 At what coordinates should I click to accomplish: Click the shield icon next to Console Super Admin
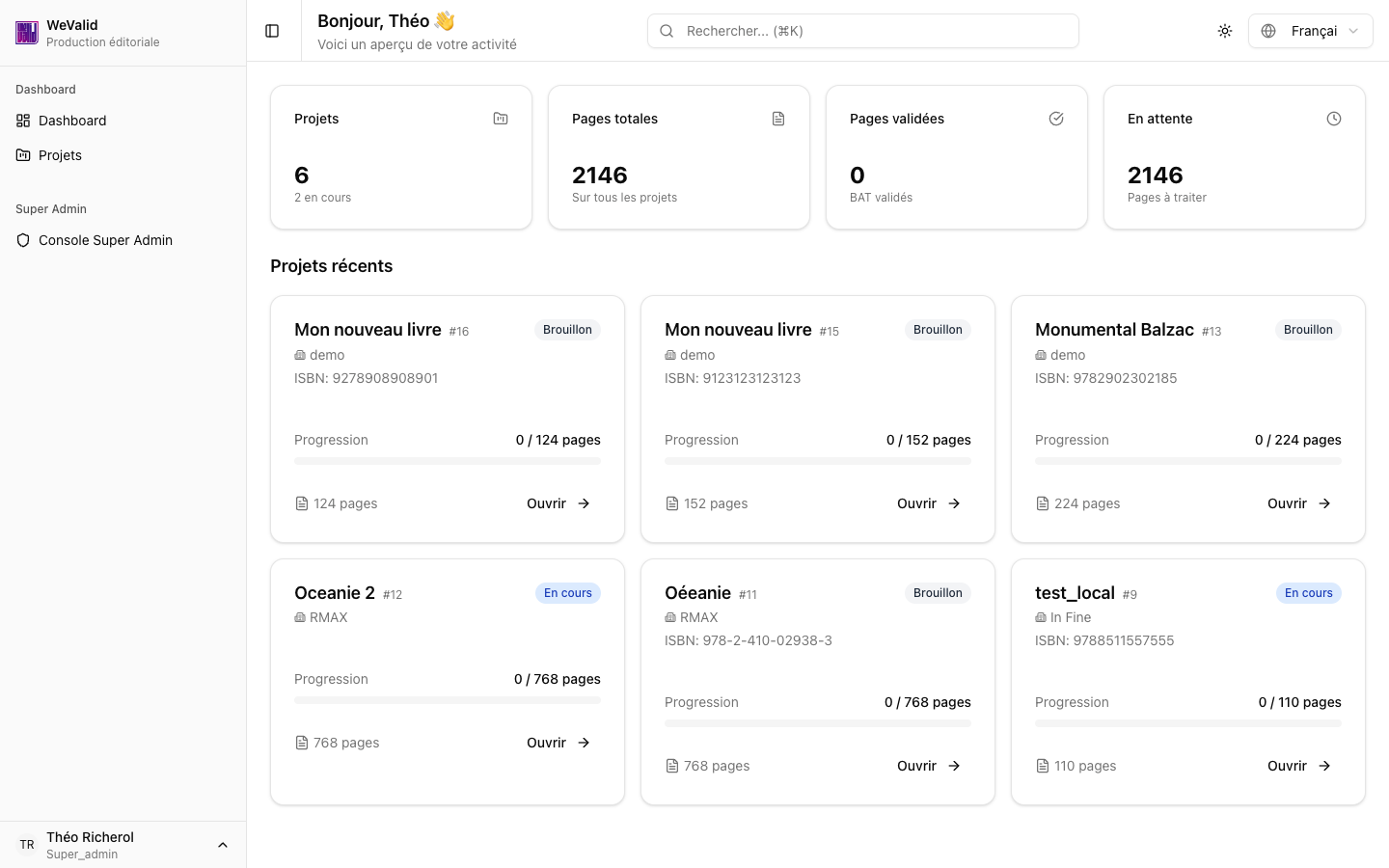coord(23,239)
